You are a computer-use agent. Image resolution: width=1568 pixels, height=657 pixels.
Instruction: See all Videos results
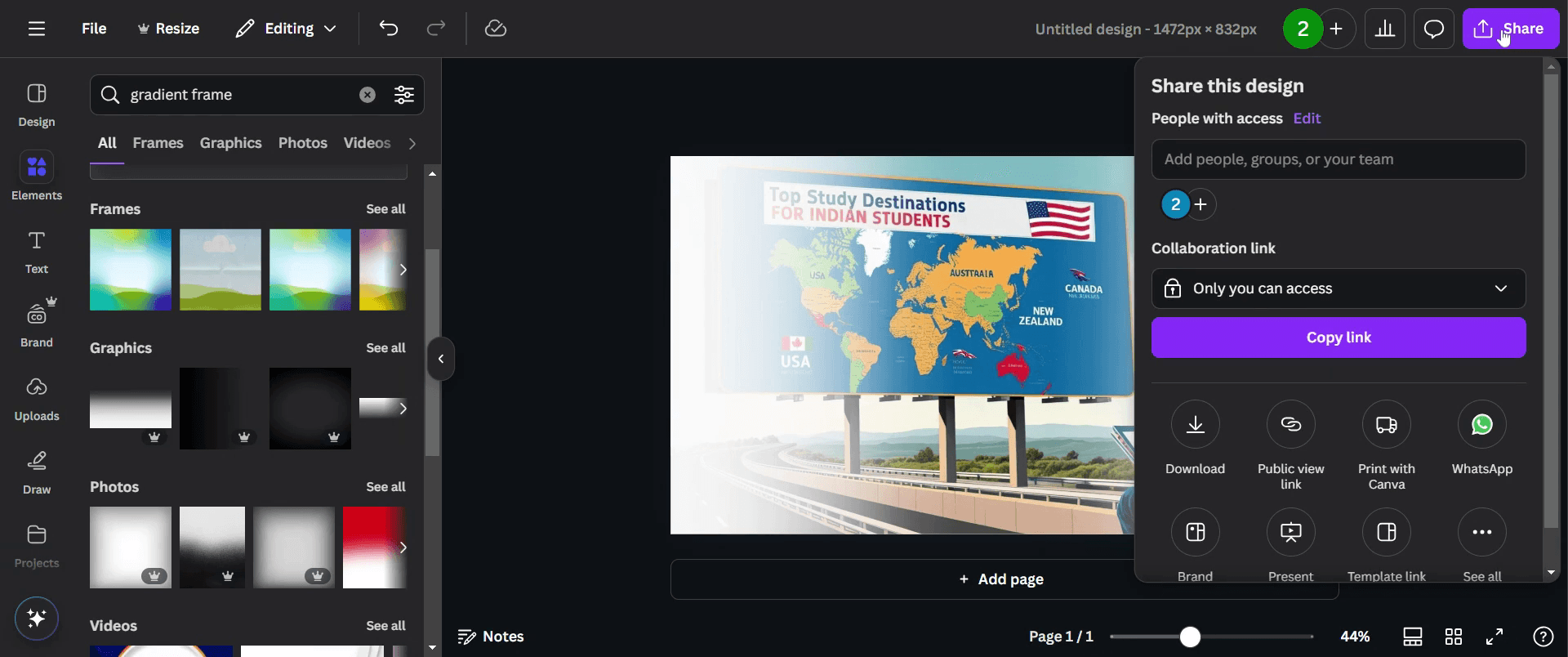(x=385, y=626)
